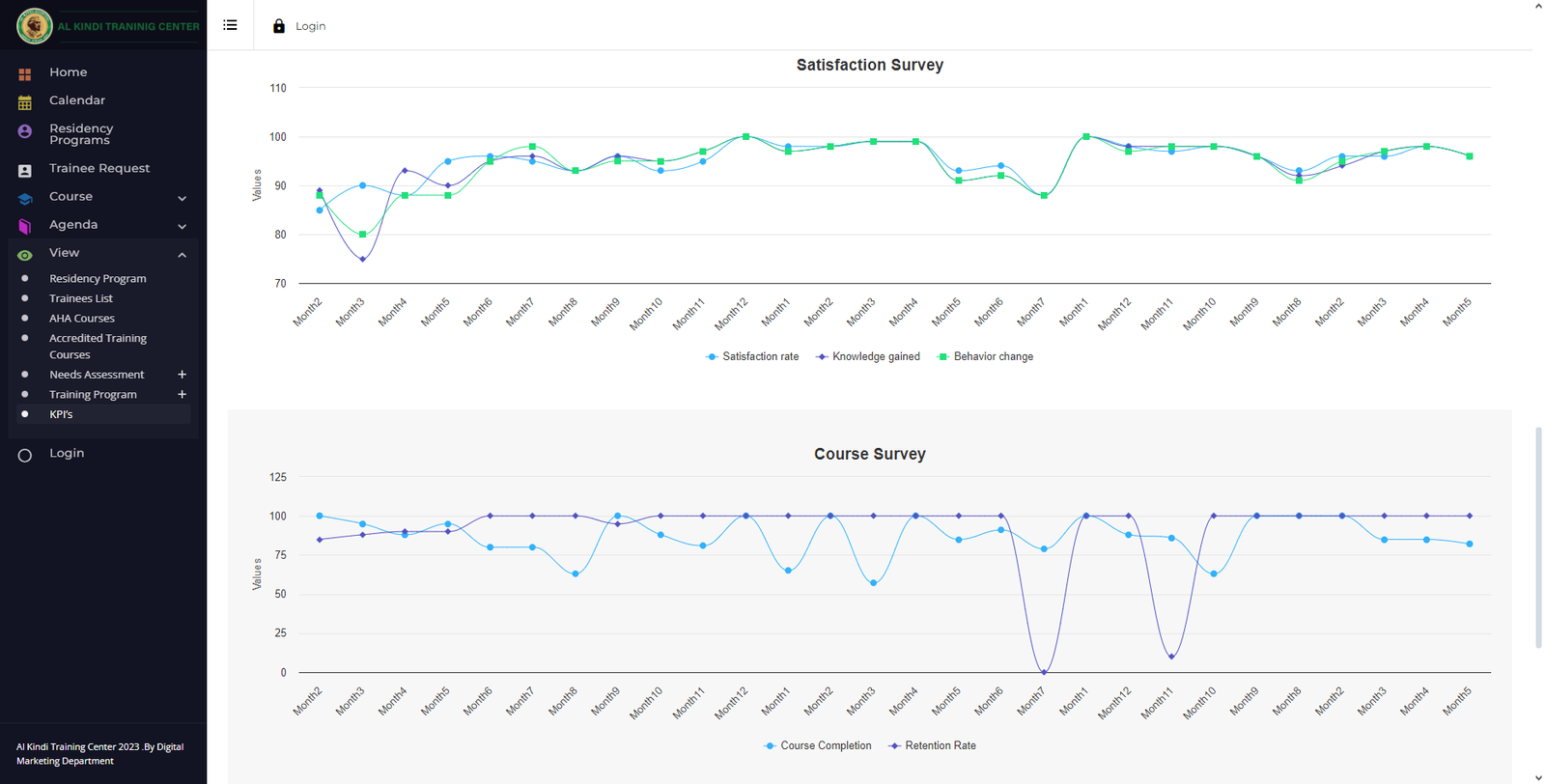Expand the Agenda menu chevron
The height and width of the screenshot is (784, 1545).
pyautogui.click(x=182, y=226)
